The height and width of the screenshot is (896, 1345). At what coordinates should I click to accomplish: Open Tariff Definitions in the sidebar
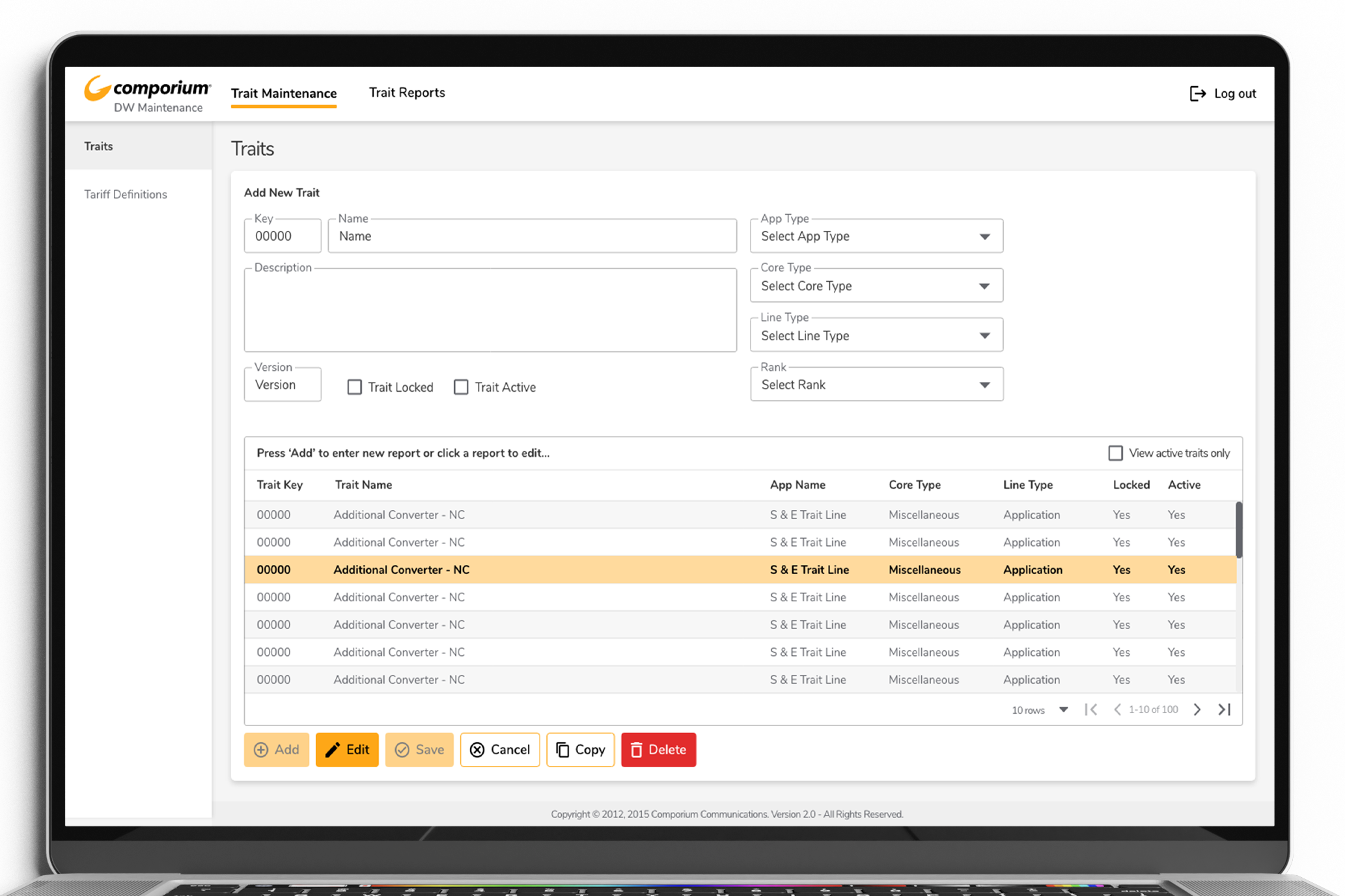pyautogui.click(x=126, y=195)
